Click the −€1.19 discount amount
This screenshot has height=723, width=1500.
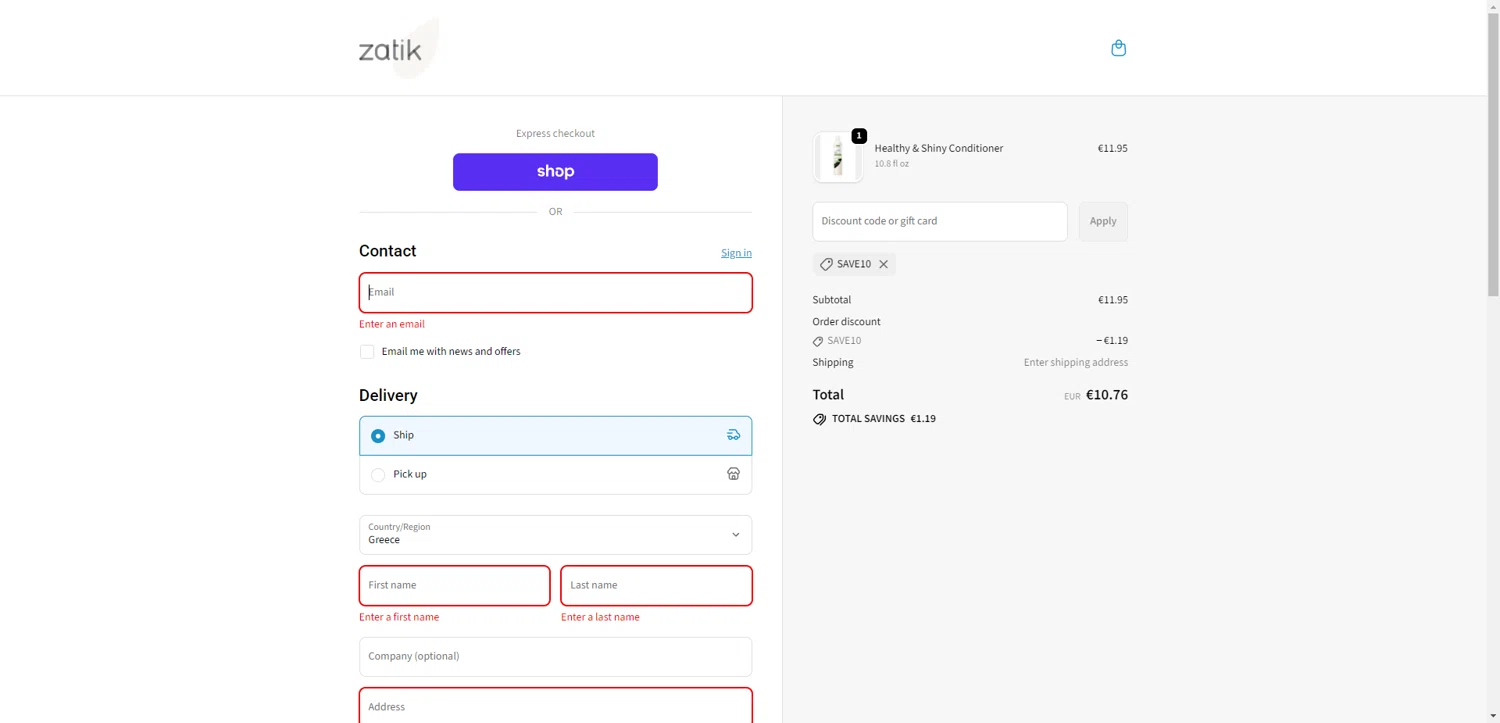point(1111,341)
